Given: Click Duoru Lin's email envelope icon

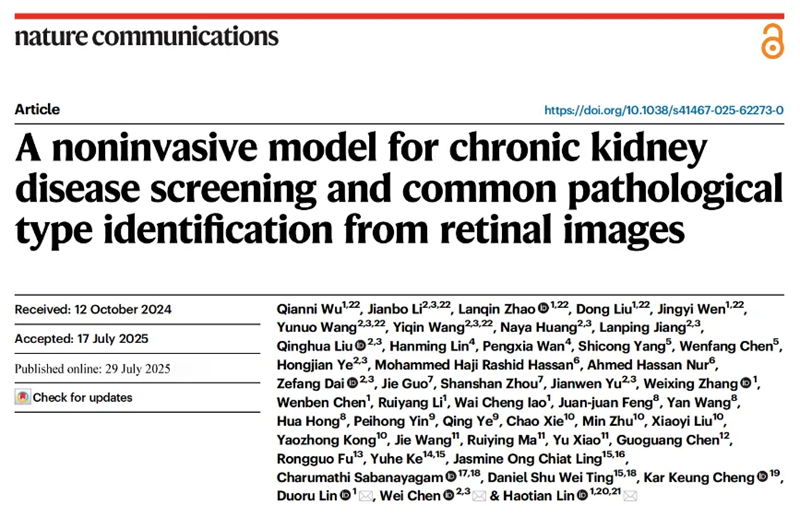Looking at the screenshot, I should (365, 496).
